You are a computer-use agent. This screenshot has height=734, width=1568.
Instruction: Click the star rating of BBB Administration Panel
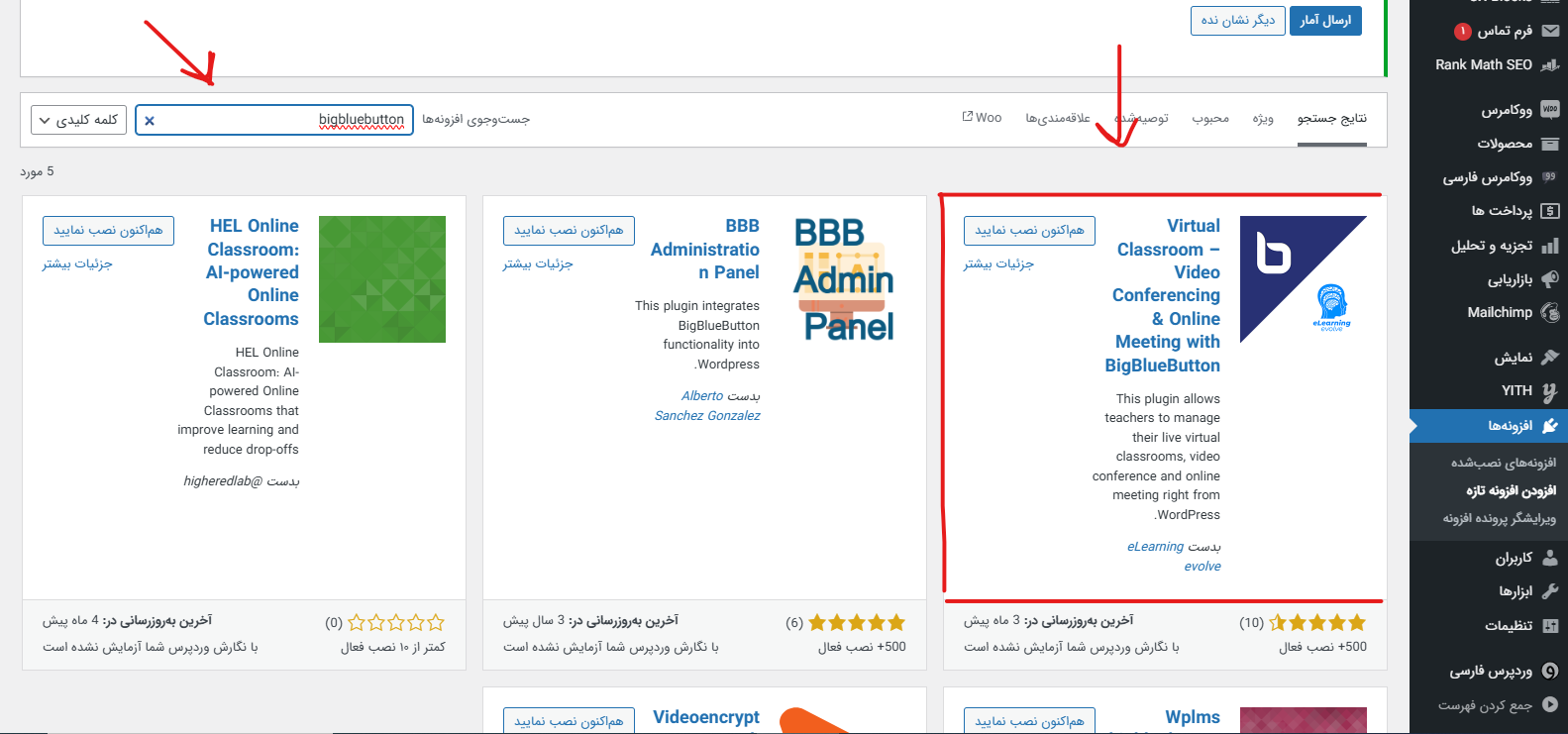tap(857, 623)
